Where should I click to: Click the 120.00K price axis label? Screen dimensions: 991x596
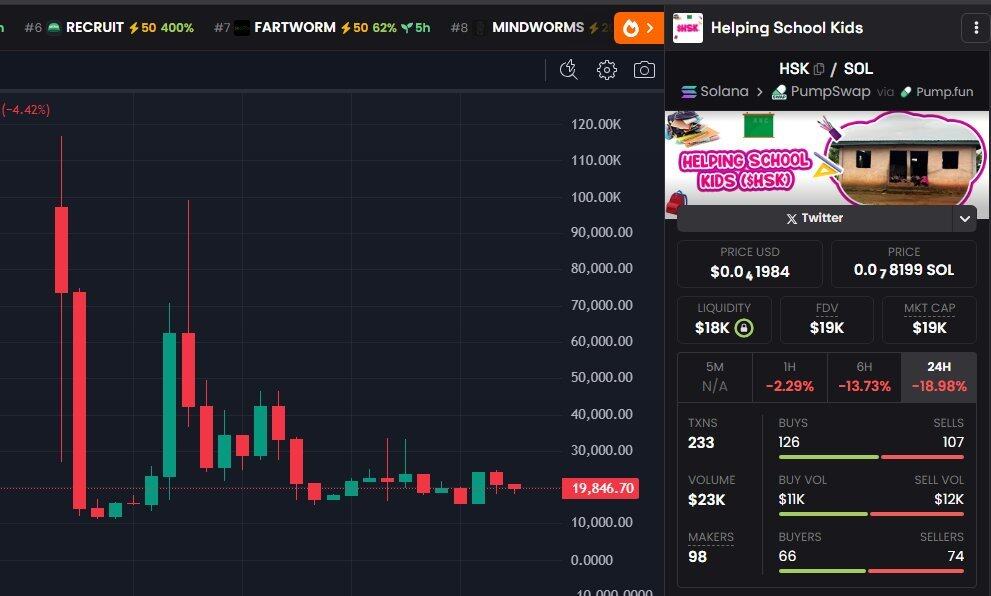tap(596, 125)
